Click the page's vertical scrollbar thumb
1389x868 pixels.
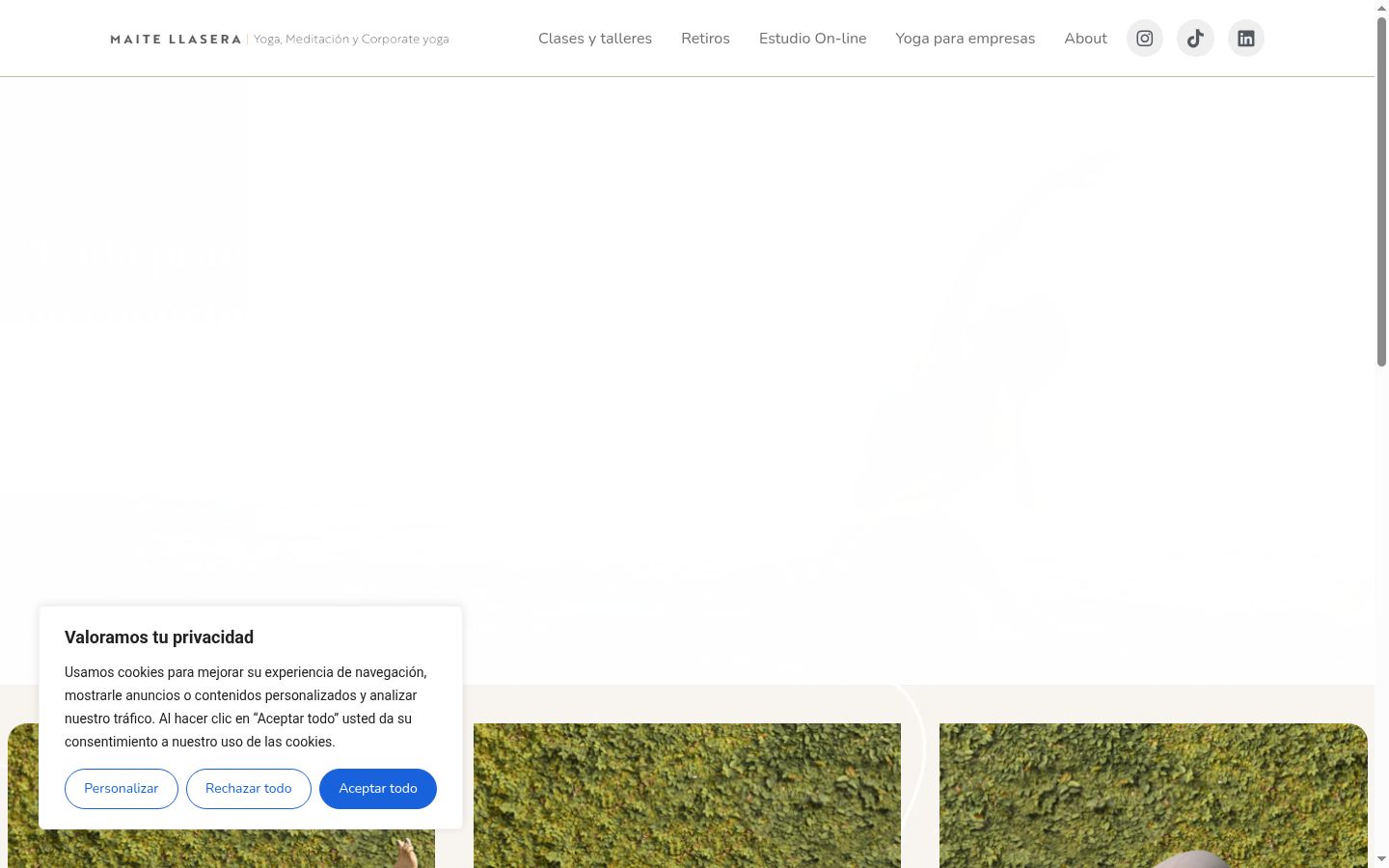point(1381,191)
